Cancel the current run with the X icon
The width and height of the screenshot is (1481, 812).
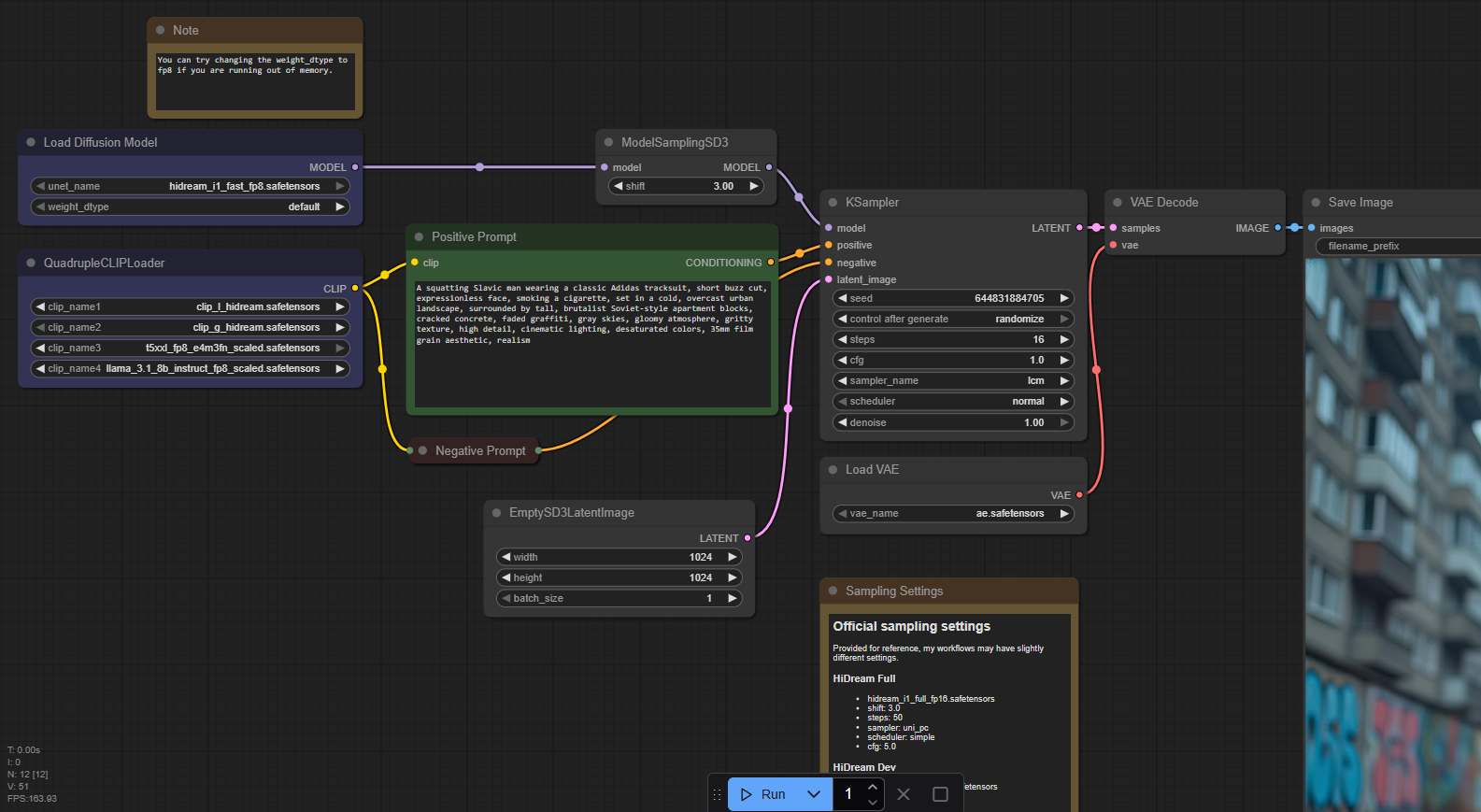tap(904, 794)
